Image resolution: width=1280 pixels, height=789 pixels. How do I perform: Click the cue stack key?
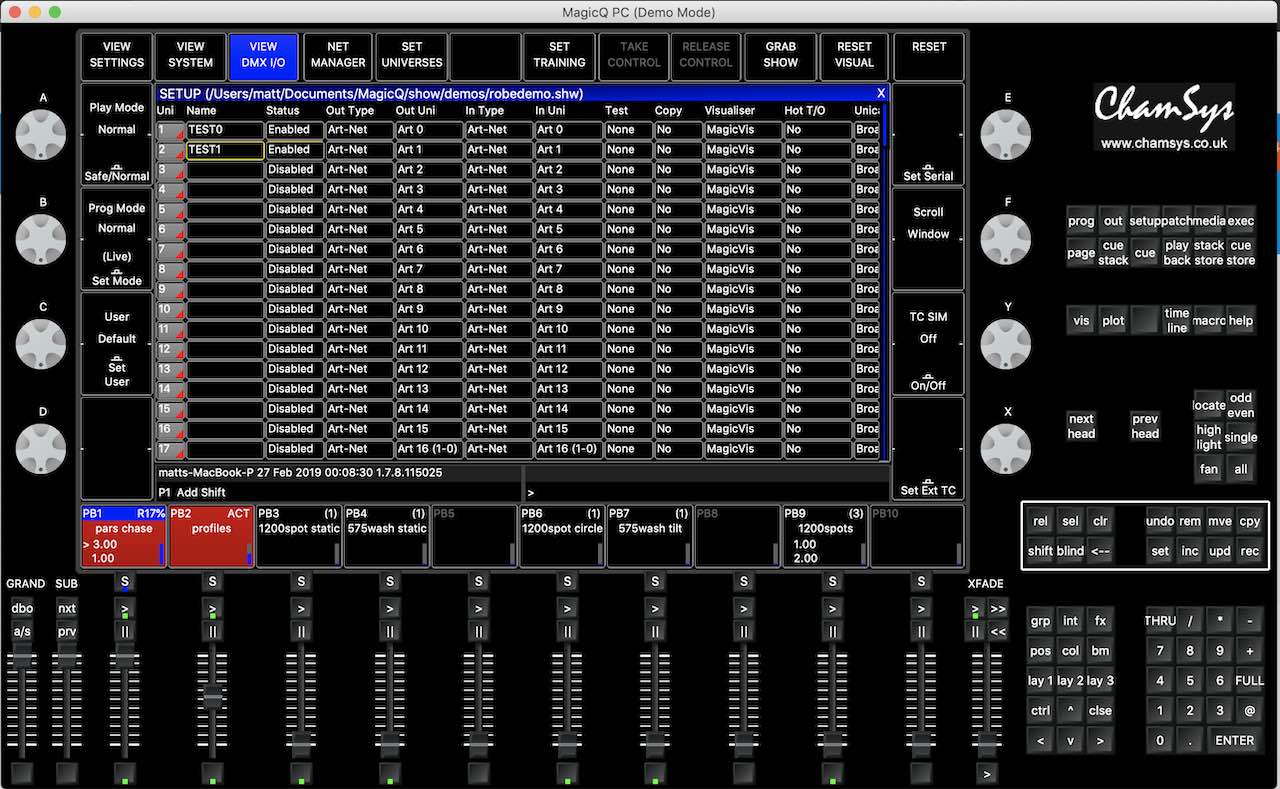pos(1113,253)
